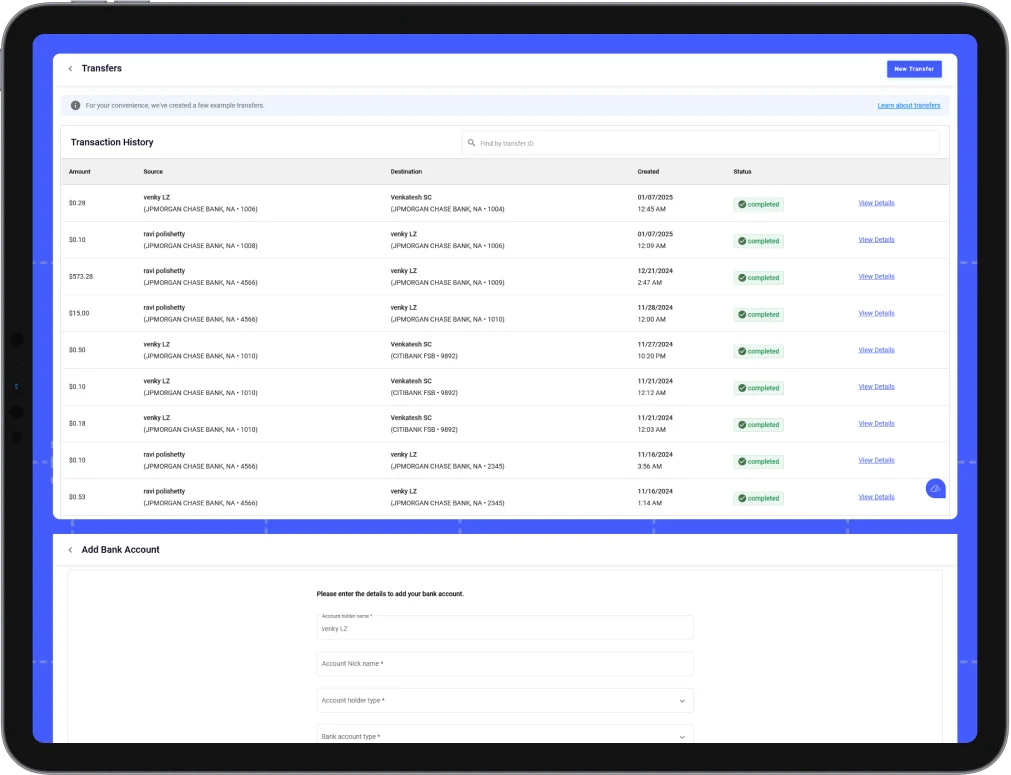Click the search magnifier icon in Transaction History

click(471, 143)
